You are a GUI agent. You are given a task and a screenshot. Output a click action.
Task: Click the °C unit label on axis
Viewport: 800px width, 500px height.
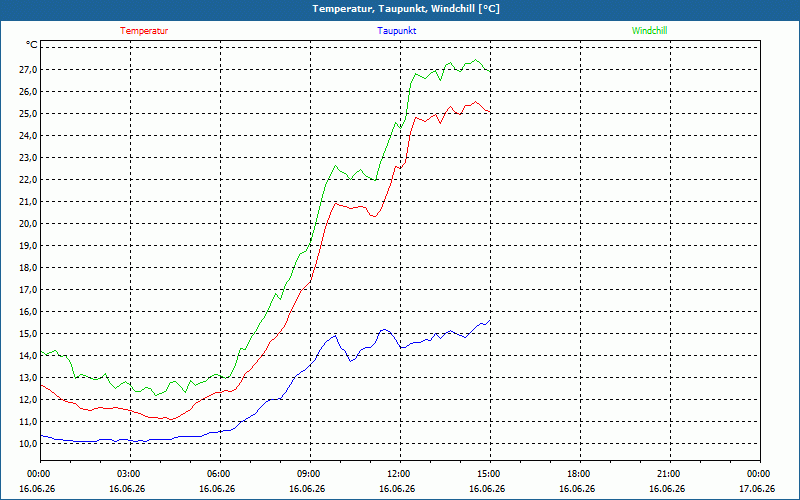tap(31, 45)
